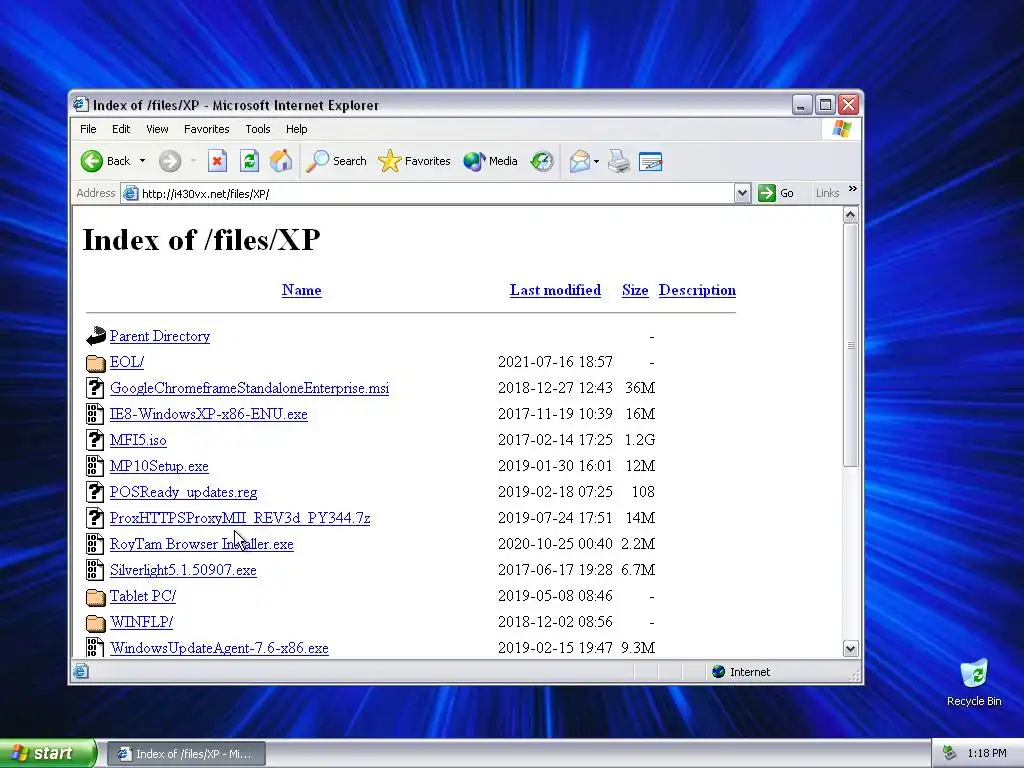Viewport: 1024px width, 768px height.
Task: Expand the address bar dropdown
Action: 742,193
